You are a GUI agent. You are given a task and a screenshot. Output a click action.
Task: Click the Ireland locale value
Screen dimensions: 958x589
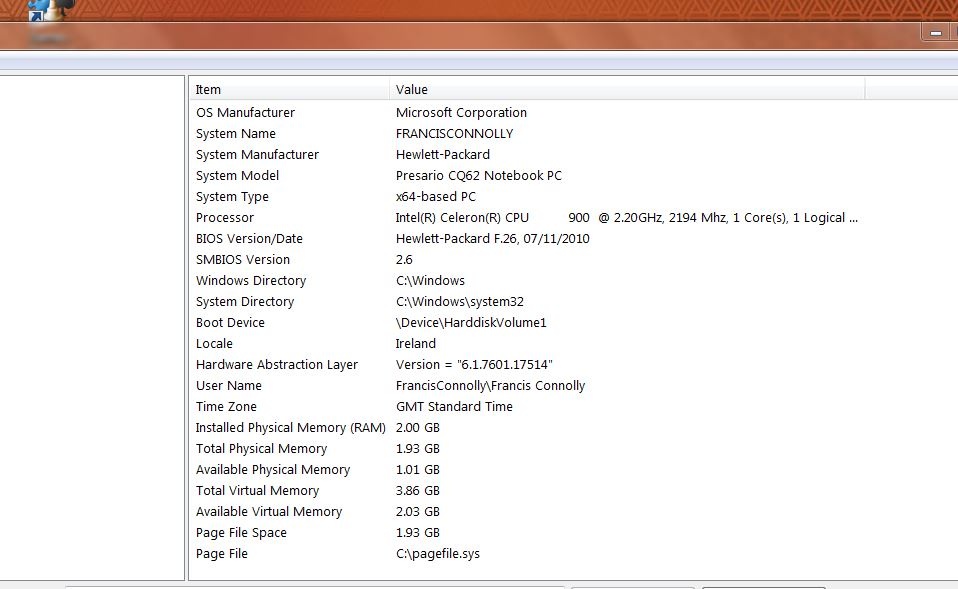415,343
